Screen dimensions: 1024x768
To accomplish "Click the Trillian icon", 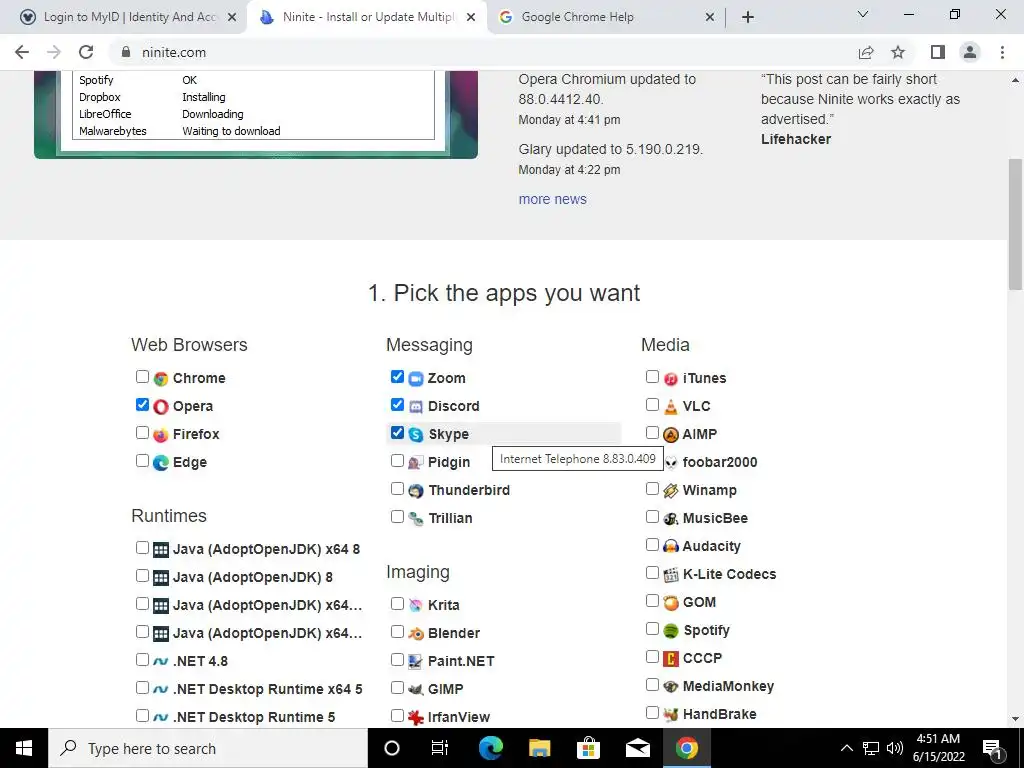I will [416, 519].
